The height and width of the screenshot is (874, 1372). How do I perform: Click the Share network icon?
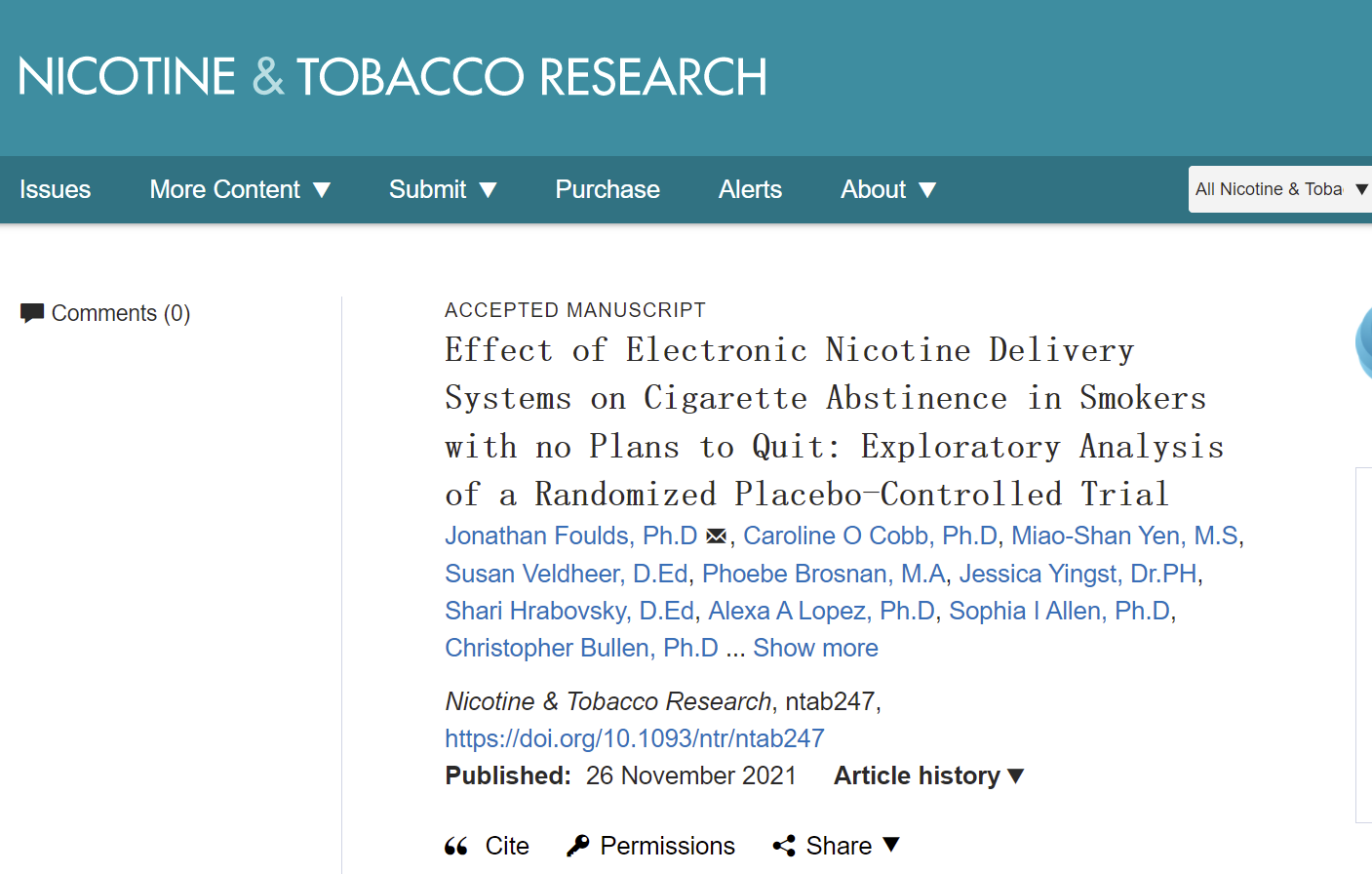pyautogui.click(x=784, y=846)
